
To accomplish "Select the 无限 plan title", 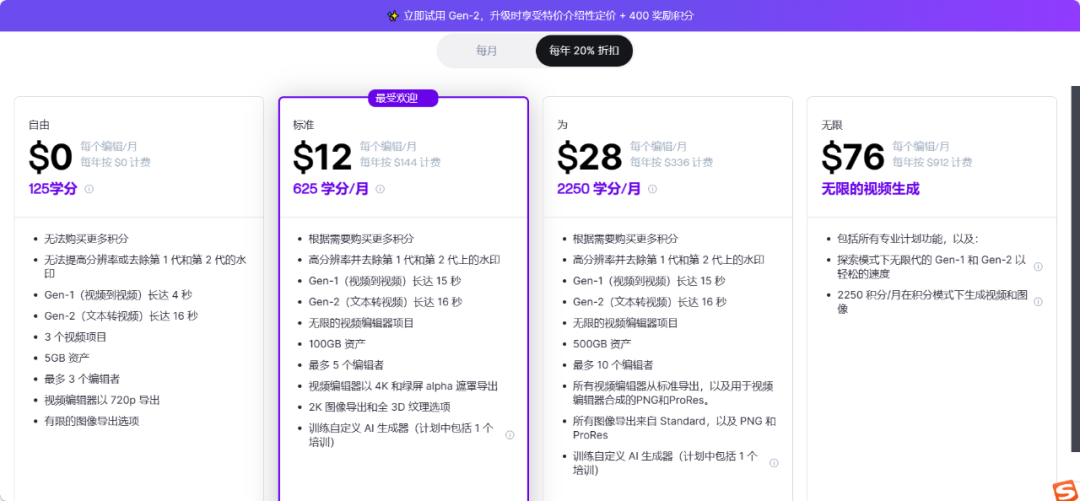I will click(832, 125).
